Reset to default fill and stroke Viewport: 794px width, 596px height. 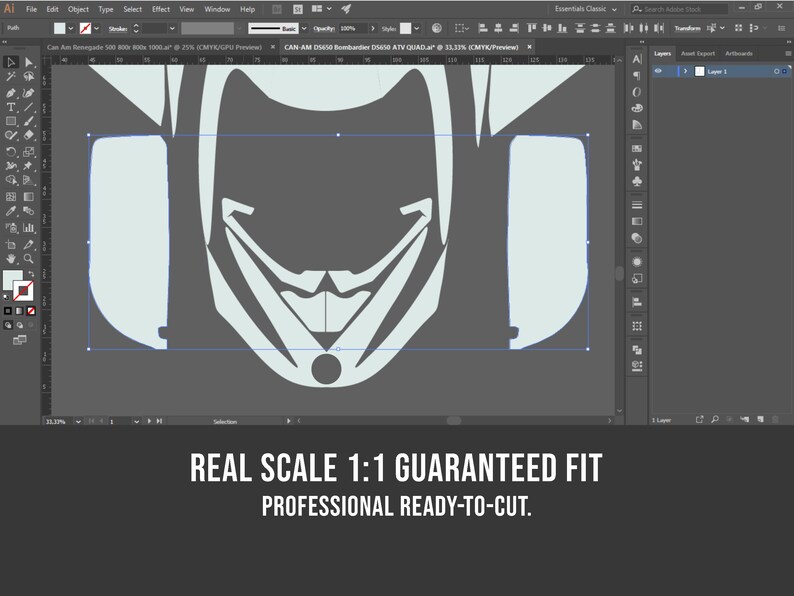tap(6, 297)
